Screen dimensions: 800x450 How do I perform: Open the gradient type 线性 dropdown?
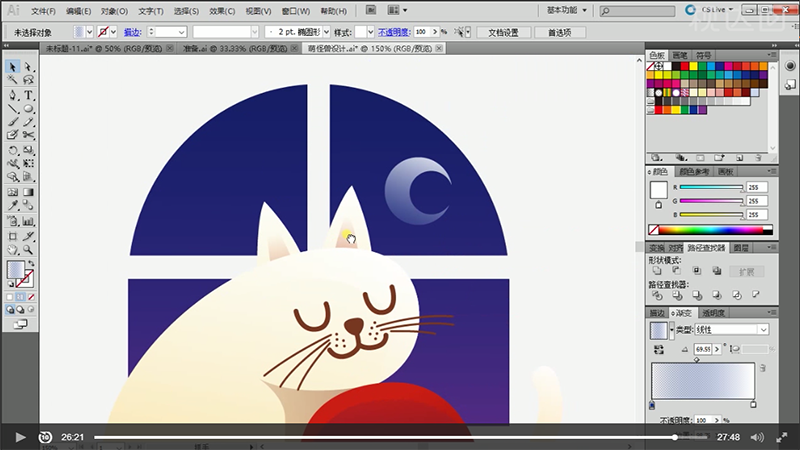tap(732, 330)
